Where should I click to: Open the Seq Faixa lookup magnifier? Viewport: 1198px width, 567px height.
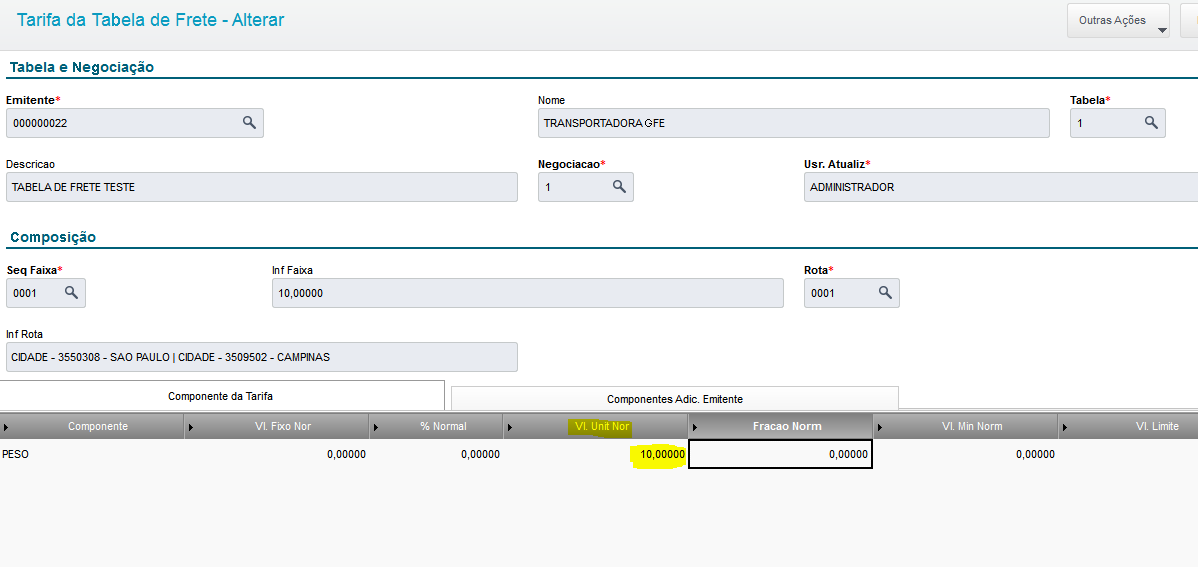tap(71, 293)
